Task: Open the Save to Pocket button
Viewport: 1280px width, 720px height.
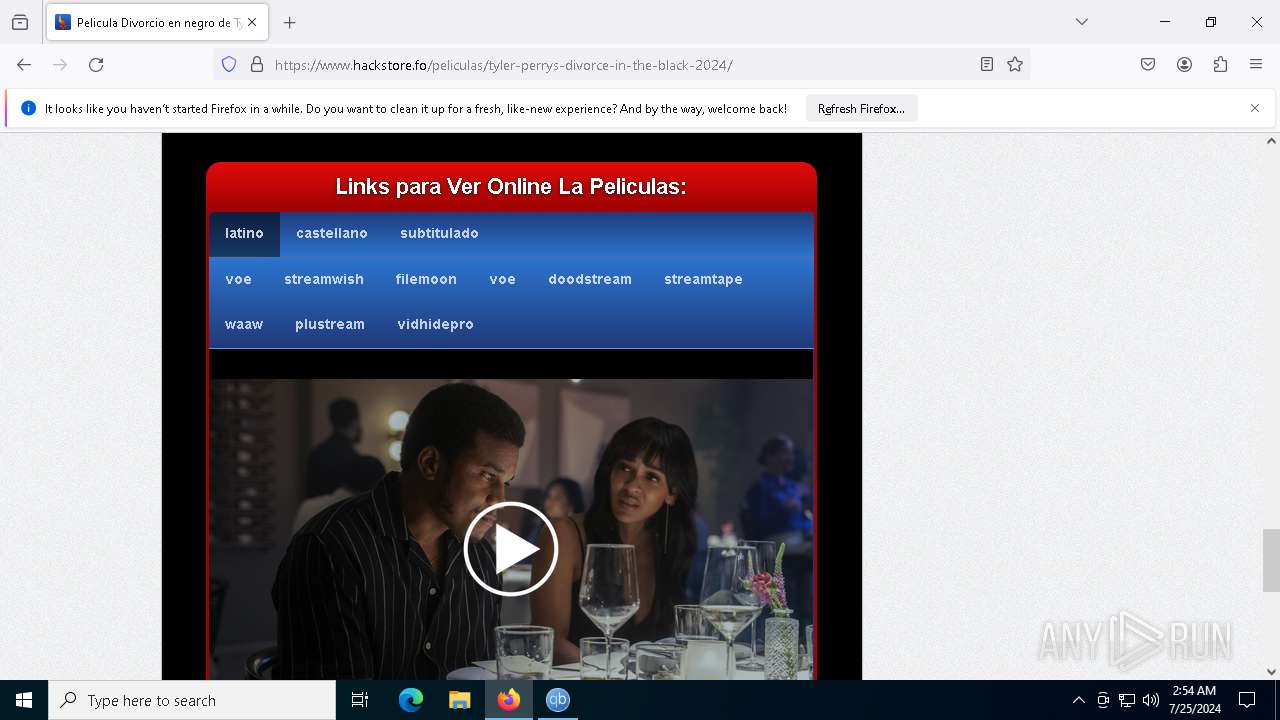Action: coord(1148,65)
